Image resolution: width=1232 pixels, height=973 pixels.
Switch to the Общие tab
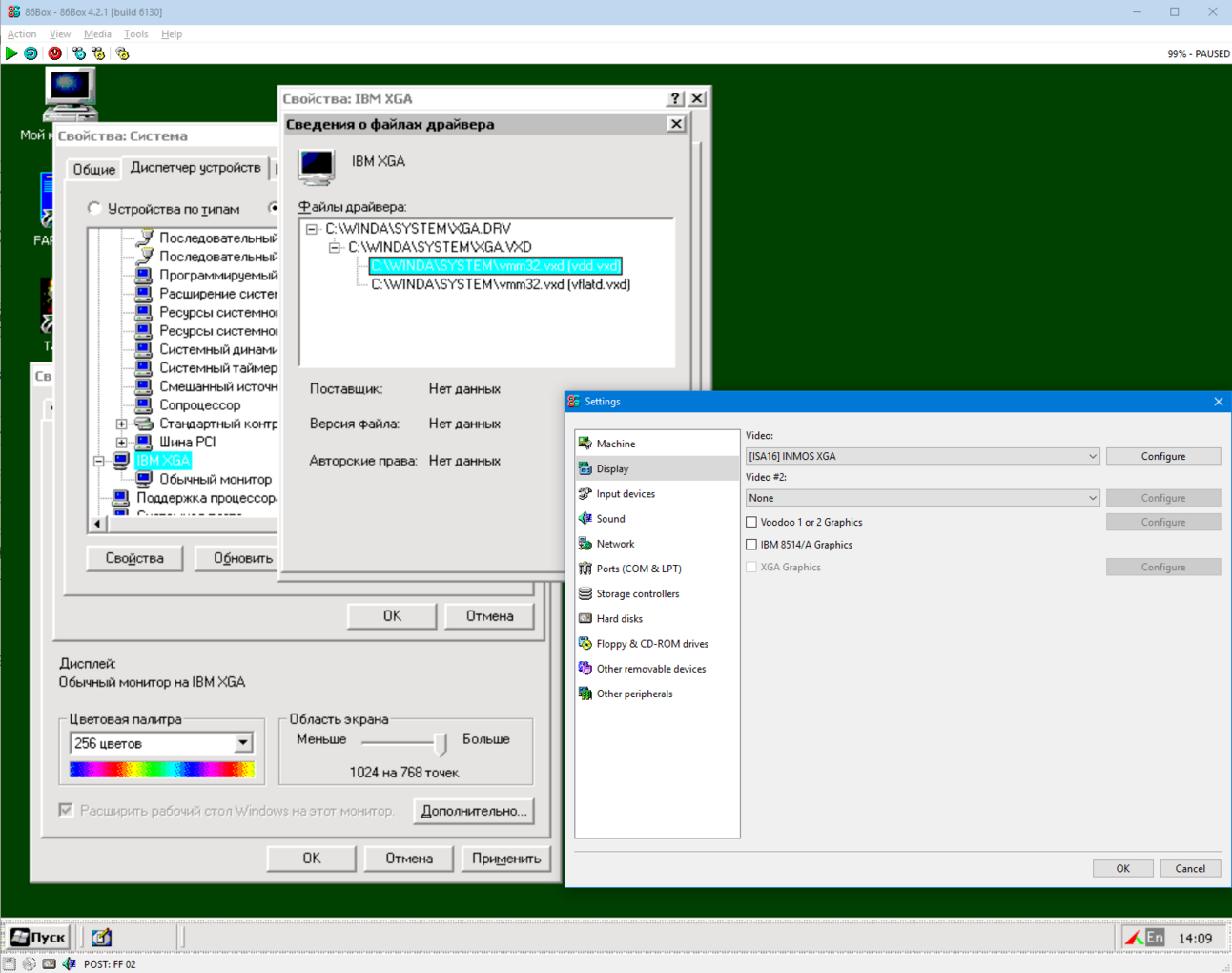tap(94, 169)
